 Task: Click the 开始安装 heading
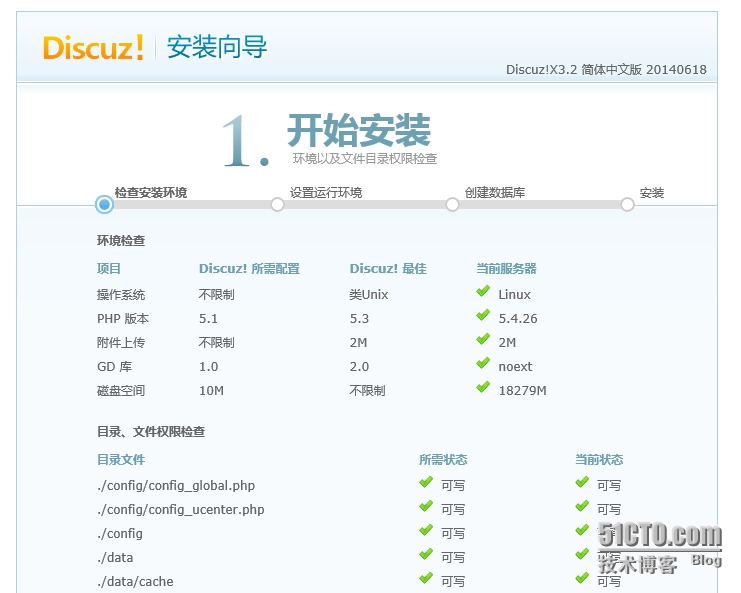coord(359,130)
